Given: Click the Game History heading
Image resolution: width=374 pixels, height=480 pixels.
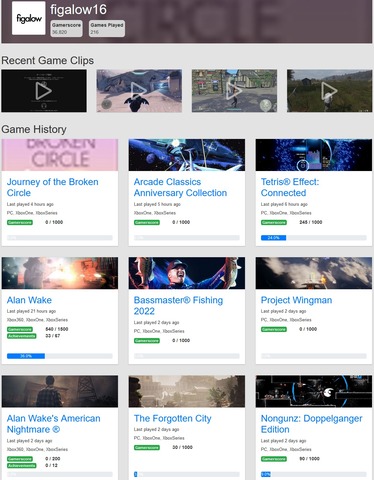Looking at the screenshot, I should point(34,129).
